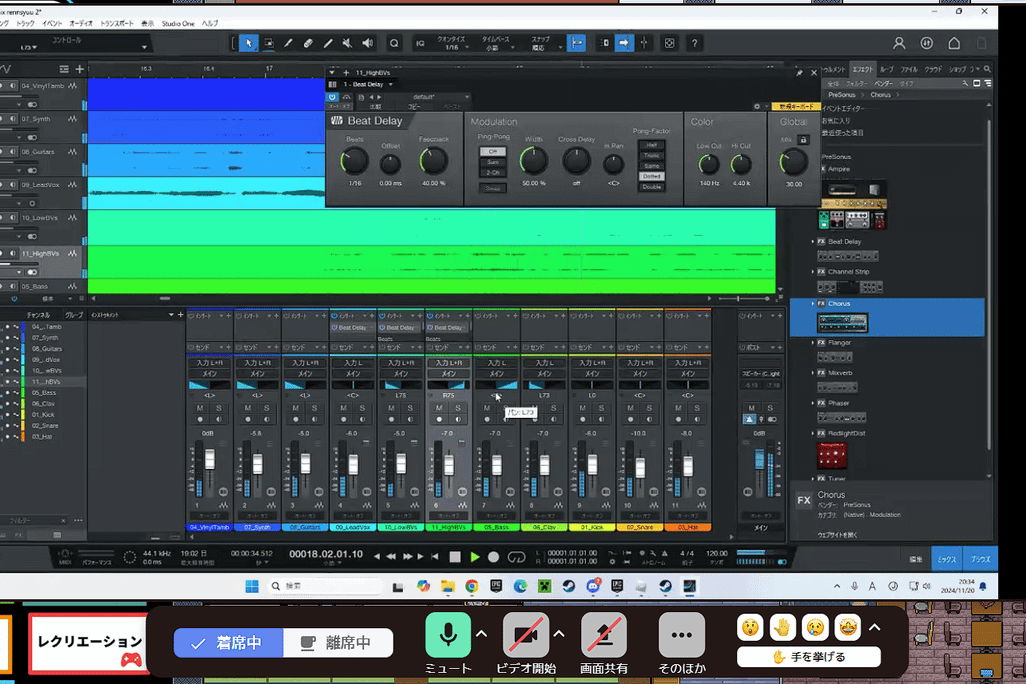This screenshot has width=1026, height=684.
Task: Select the Listen speaker tool
Action: click(368, 43)
